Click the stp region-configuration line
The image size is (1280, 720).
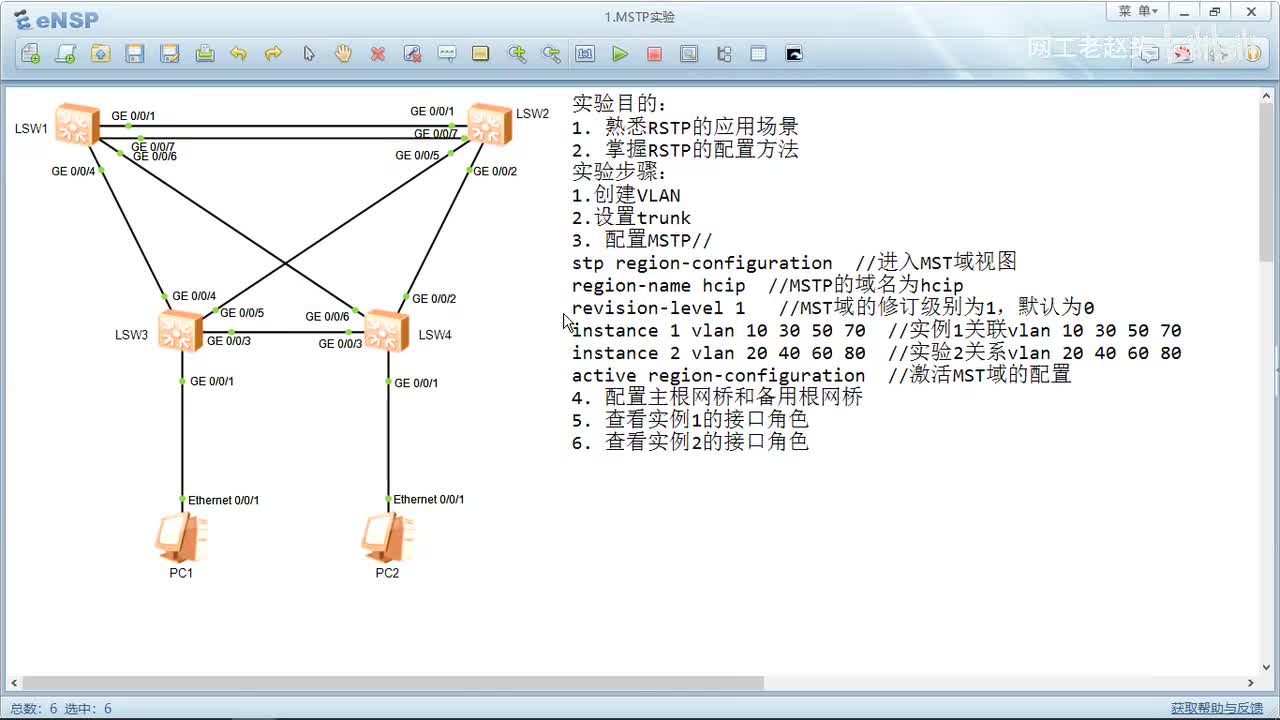click(794, 262)
